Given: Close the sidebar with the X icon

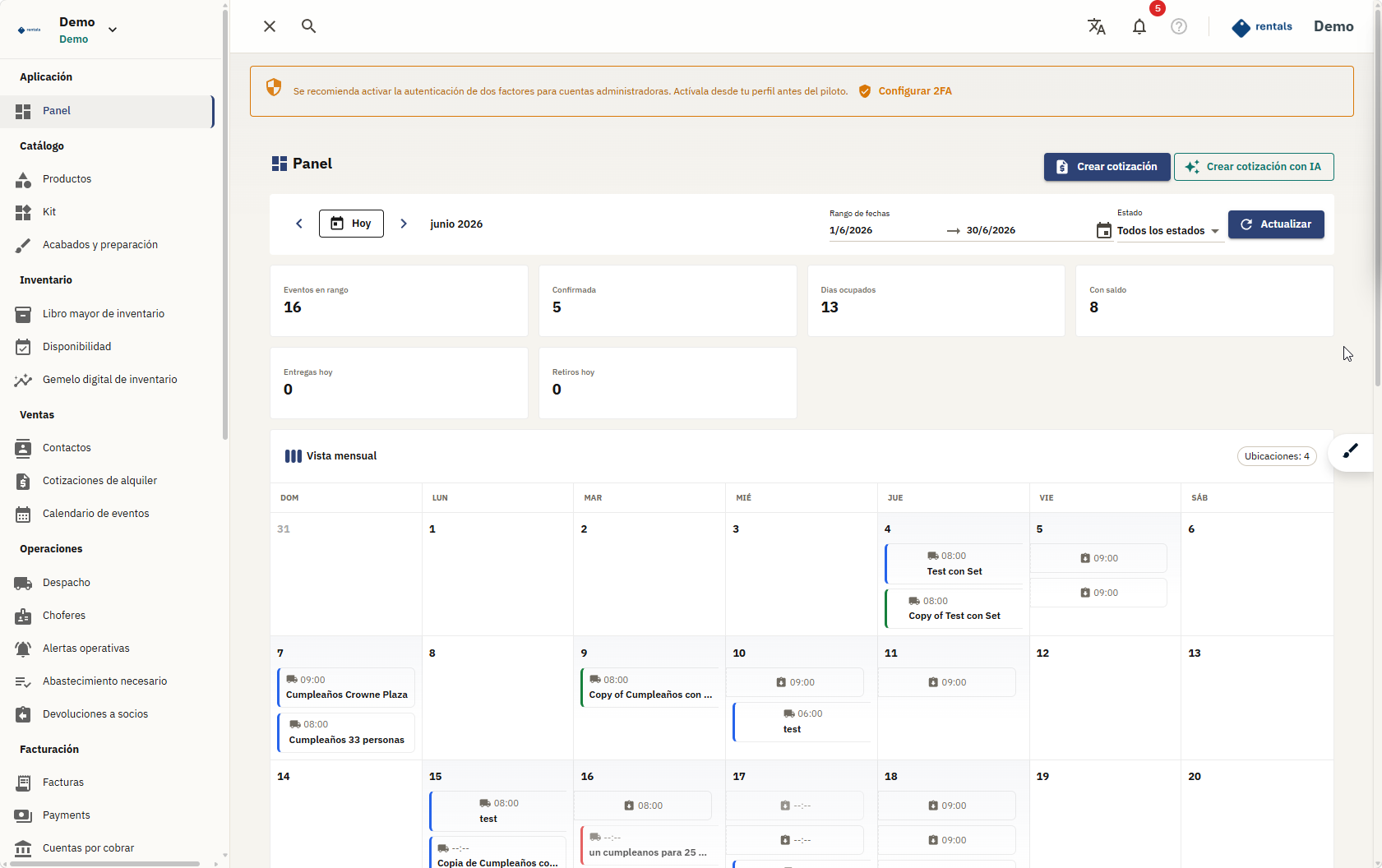Looking at the screenshot, I should (270, 26).
